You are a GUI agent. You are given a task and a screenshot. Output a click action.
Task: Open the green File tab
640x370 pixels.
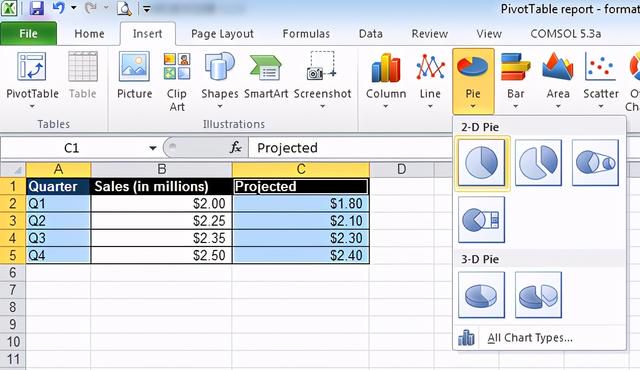tap(29, 33)
